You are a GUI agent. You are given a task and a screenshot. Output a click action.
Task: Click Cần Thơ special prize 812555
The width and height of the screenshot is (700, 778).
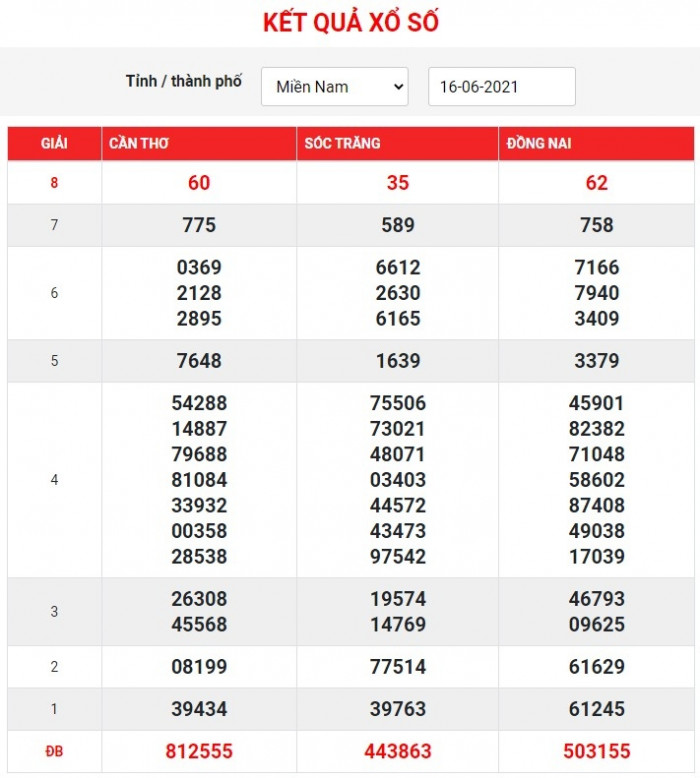pyautogui.click(x=199, y=751)
